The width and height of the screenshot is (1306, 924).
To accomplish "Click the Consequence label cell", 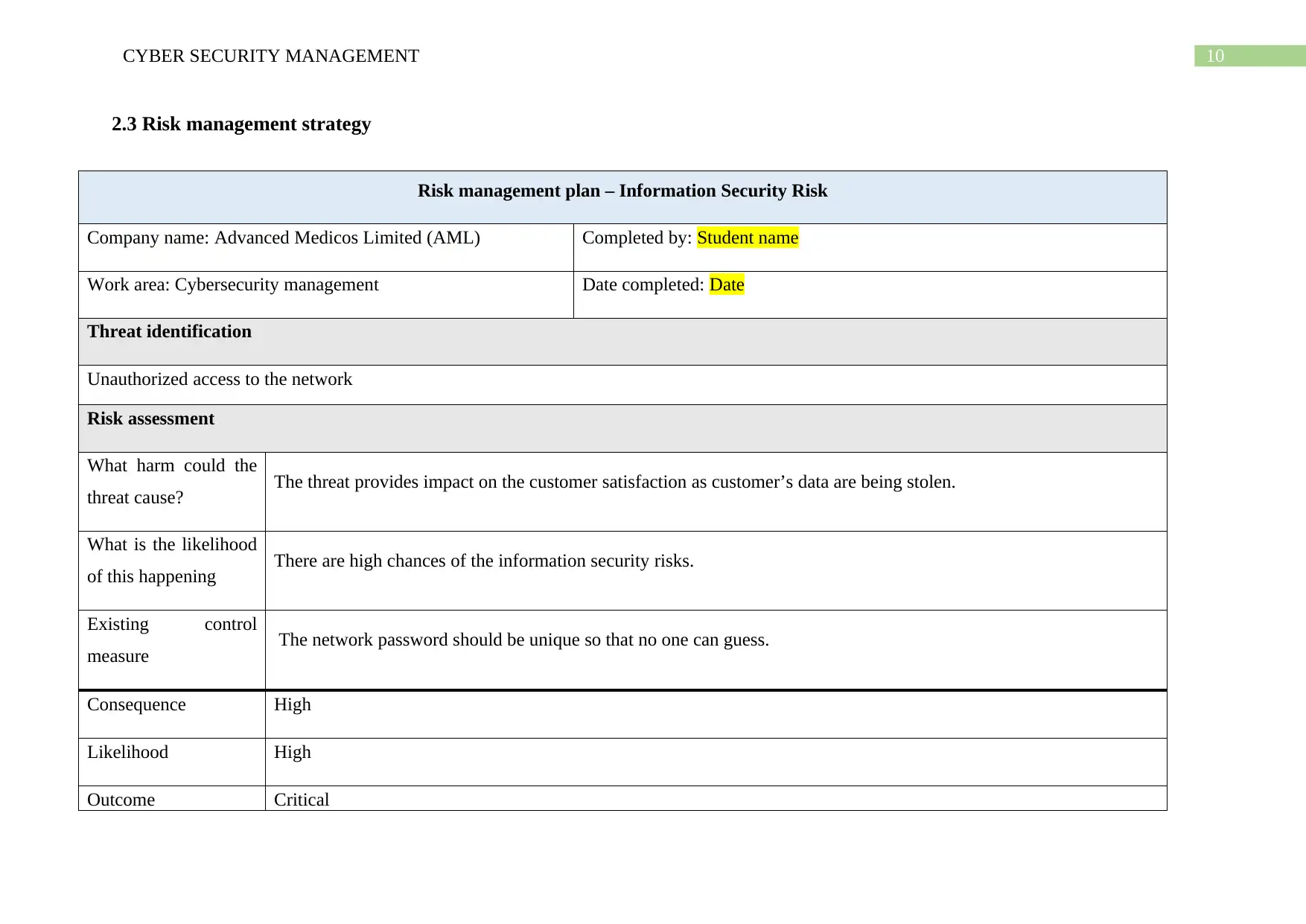I will (172, 715).
